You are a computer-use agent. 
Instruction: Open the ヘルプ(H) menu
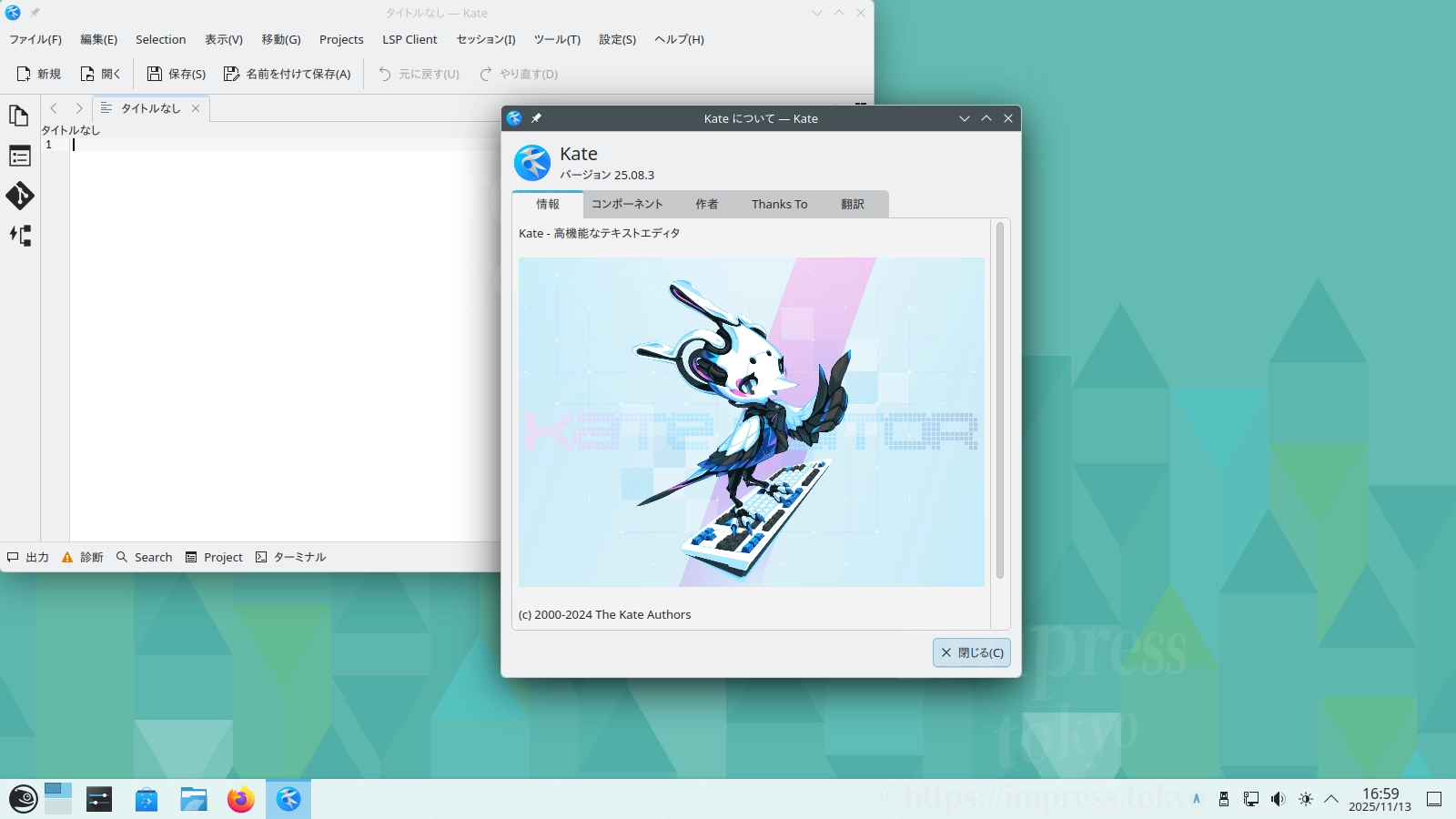680,39
